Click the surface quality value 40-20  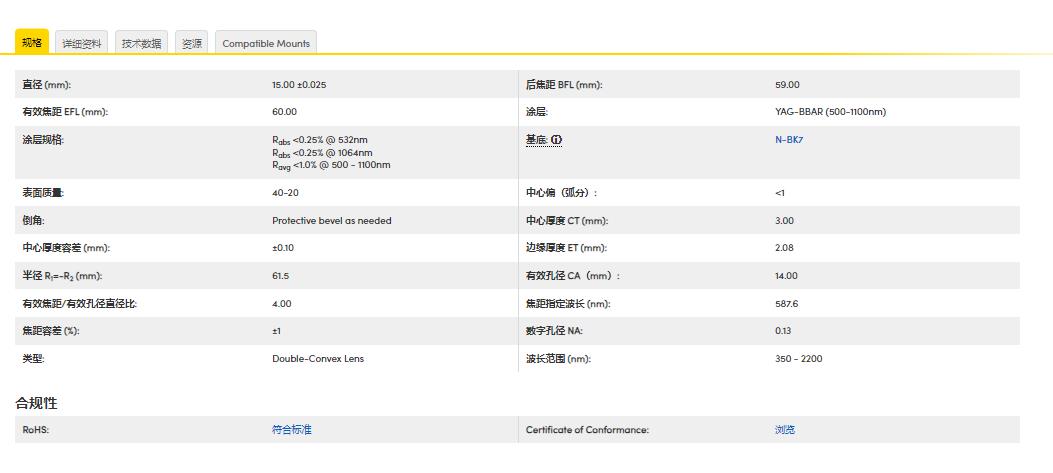285,193
